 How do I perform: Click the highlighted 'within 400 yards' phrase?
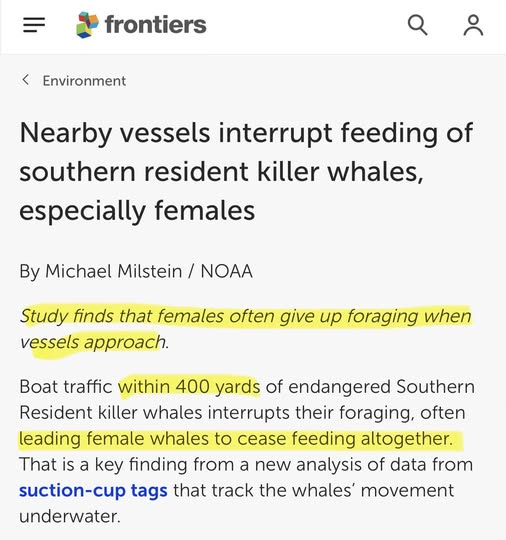[189, 387]
